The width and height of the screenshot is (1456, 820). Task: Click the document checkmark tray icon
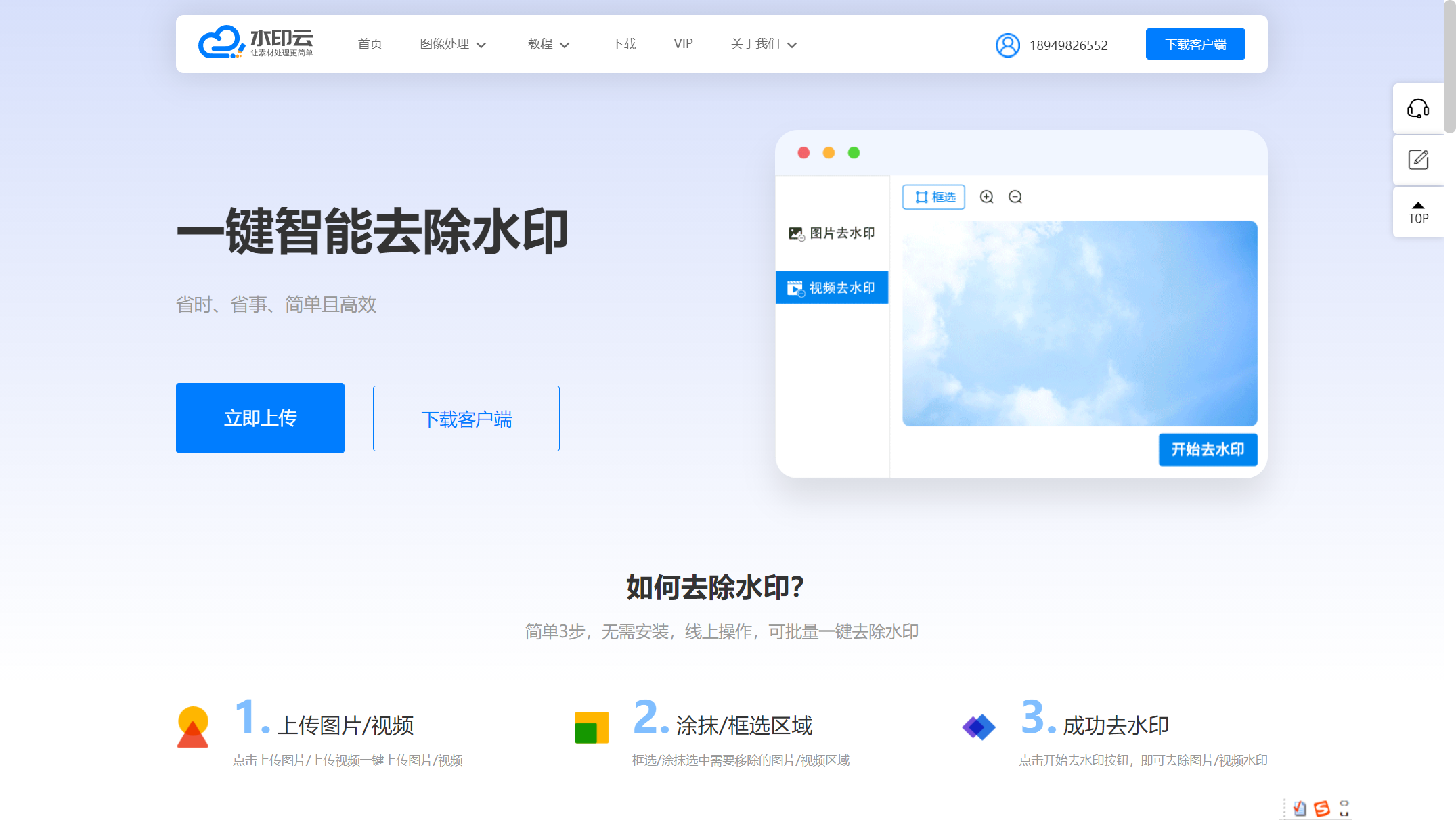pos(1300,808)
